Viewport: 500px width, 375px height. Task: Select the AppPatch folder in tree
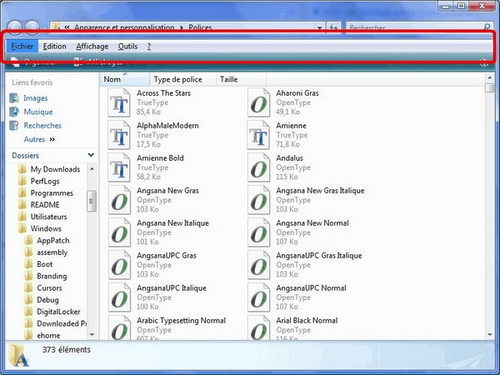tap(53, 241)
